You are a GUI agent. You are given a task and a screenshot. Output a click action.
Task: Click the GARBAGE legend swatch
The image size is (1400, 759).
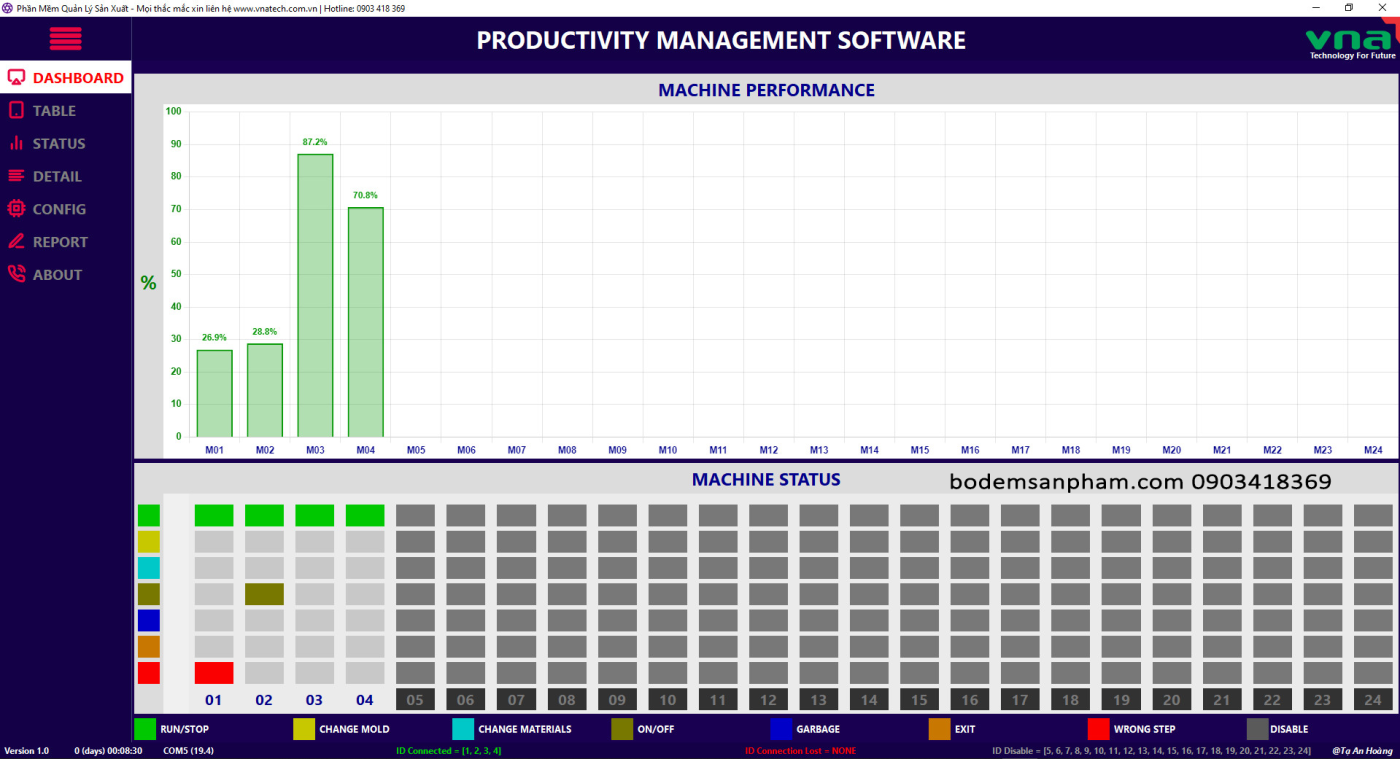pos(781,729)
